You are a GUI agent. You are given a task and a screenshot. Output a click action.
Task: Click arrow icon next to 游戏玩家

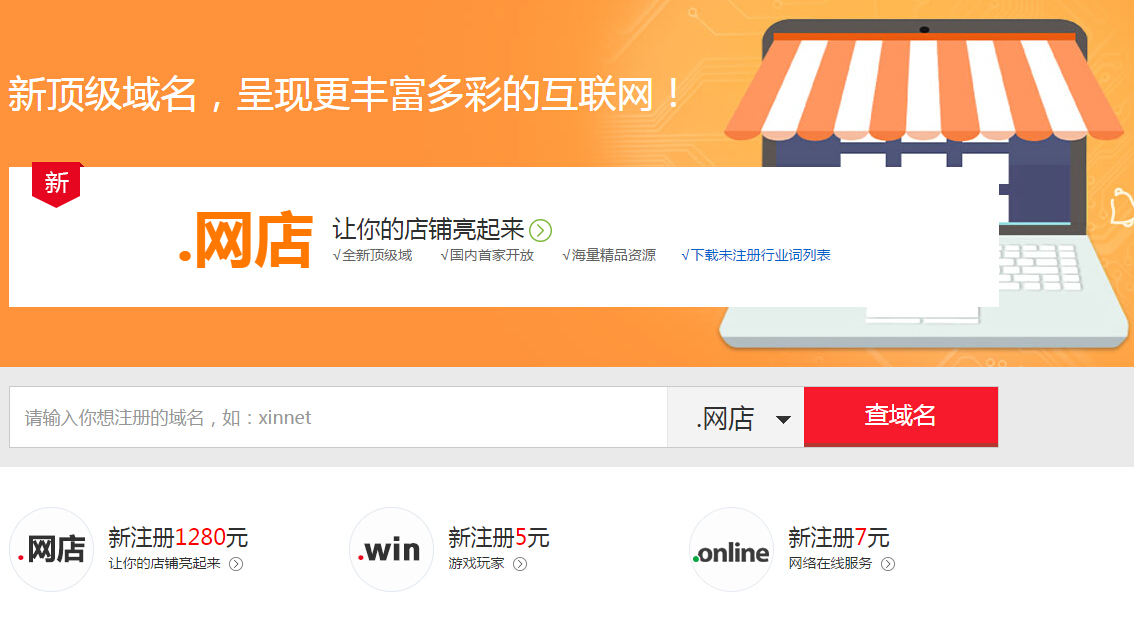pos(520,564)
